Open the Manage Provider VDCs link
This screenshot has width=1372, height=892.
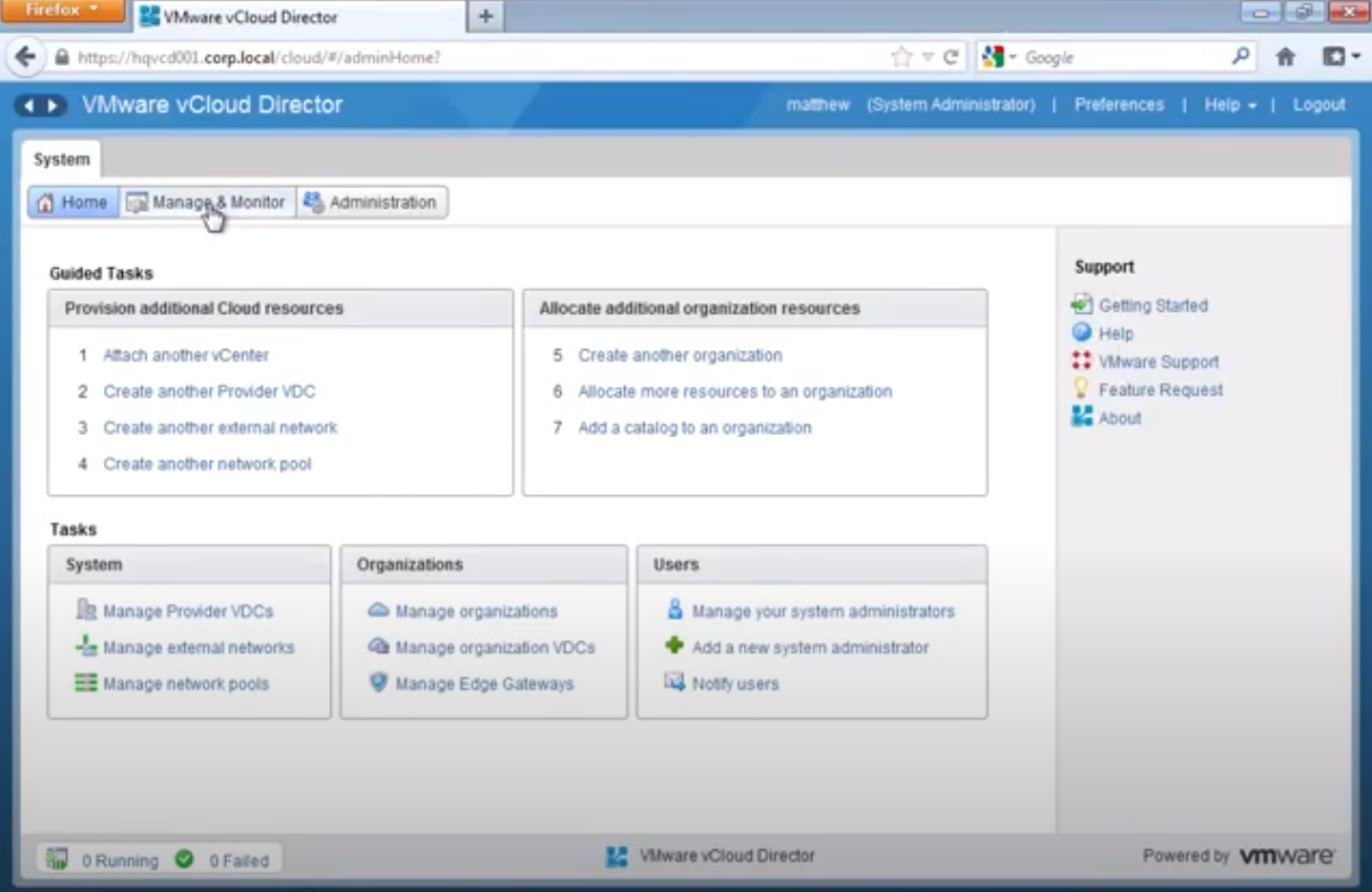pyautogui.click(x=188, y=612)
